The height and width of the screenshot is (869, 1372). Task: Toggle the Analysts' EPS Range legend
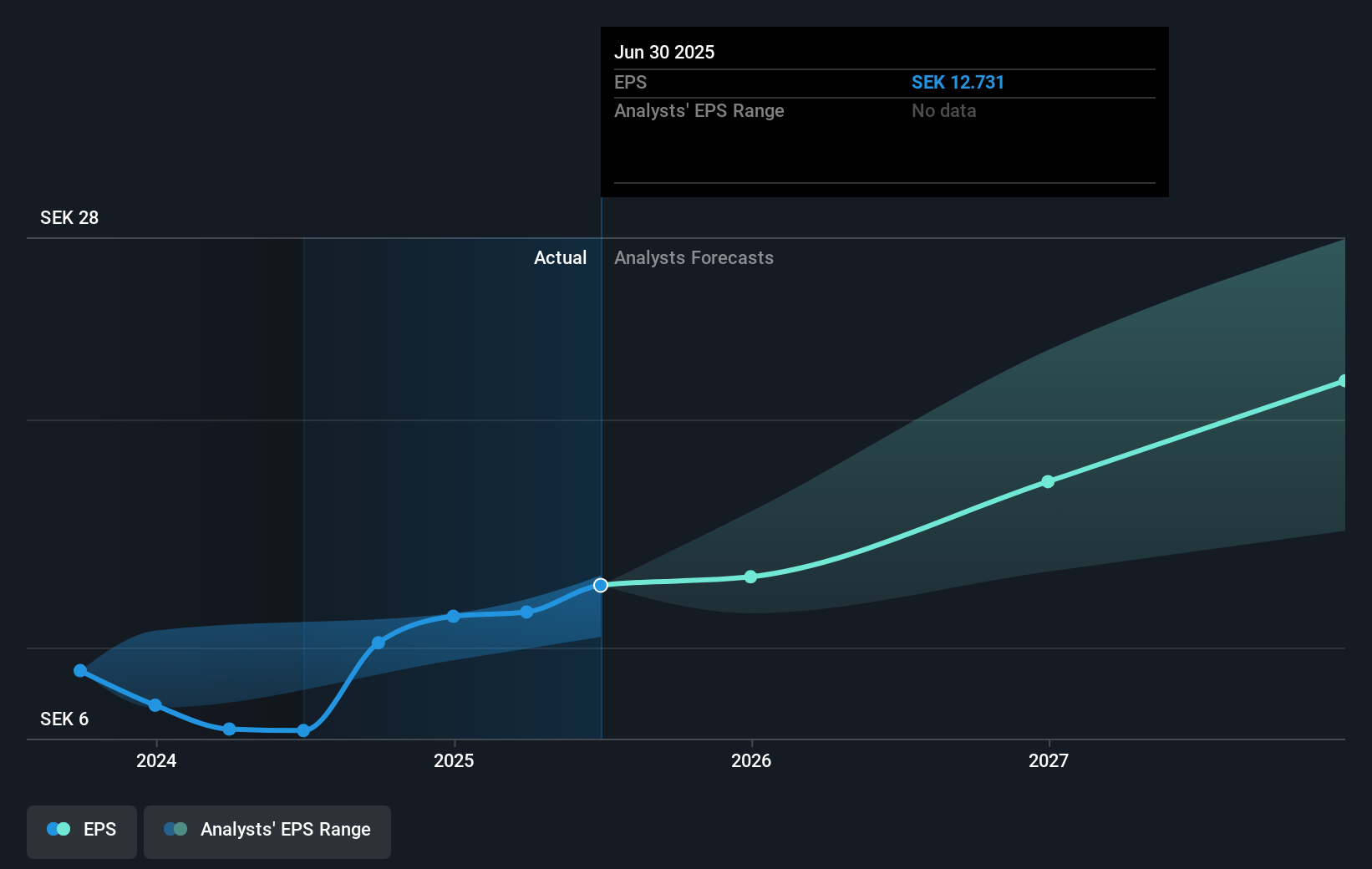click(x=267, y=831)
